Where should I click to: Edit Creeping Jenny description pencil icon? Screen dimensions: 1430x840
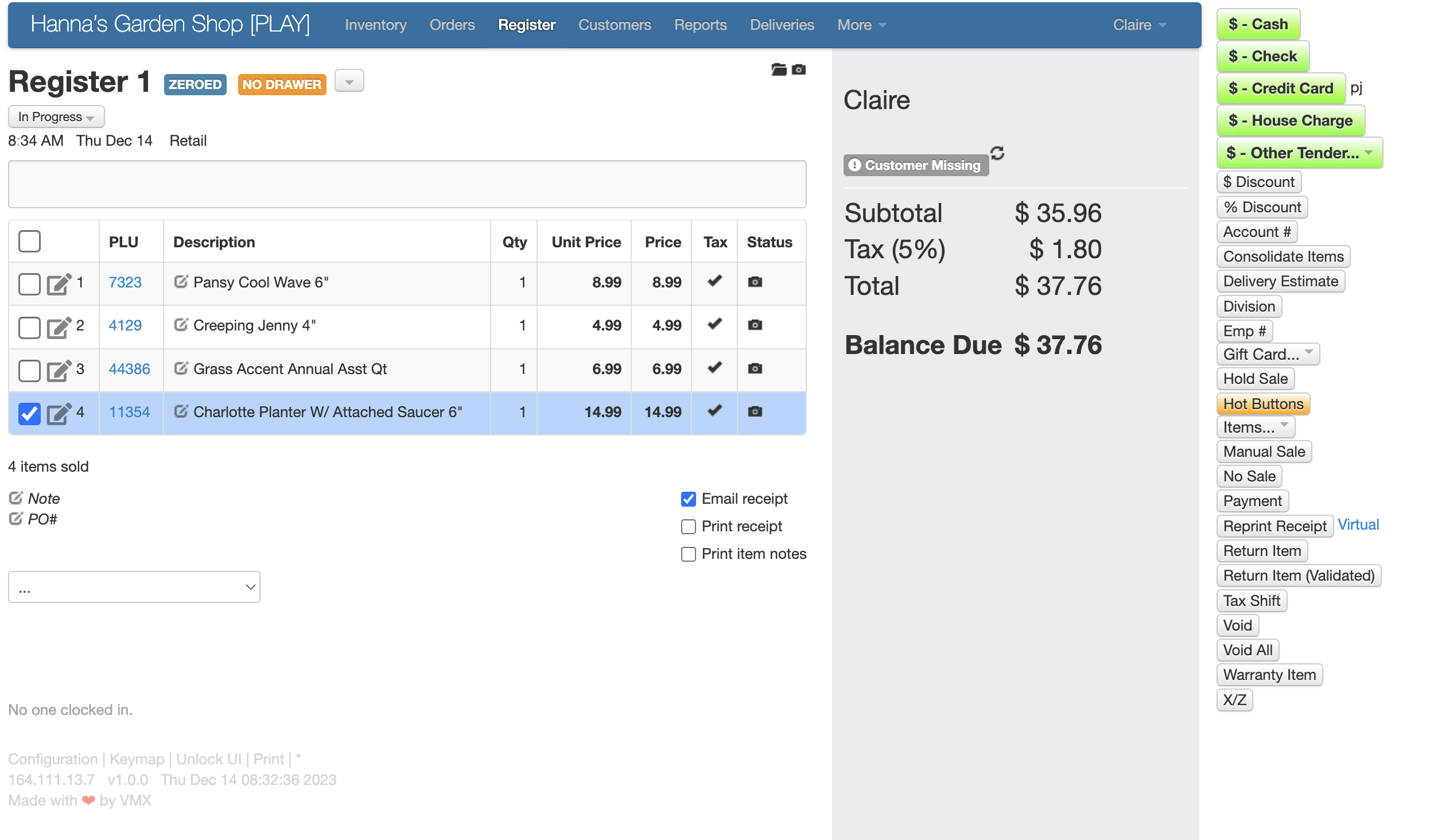(181, 325)
